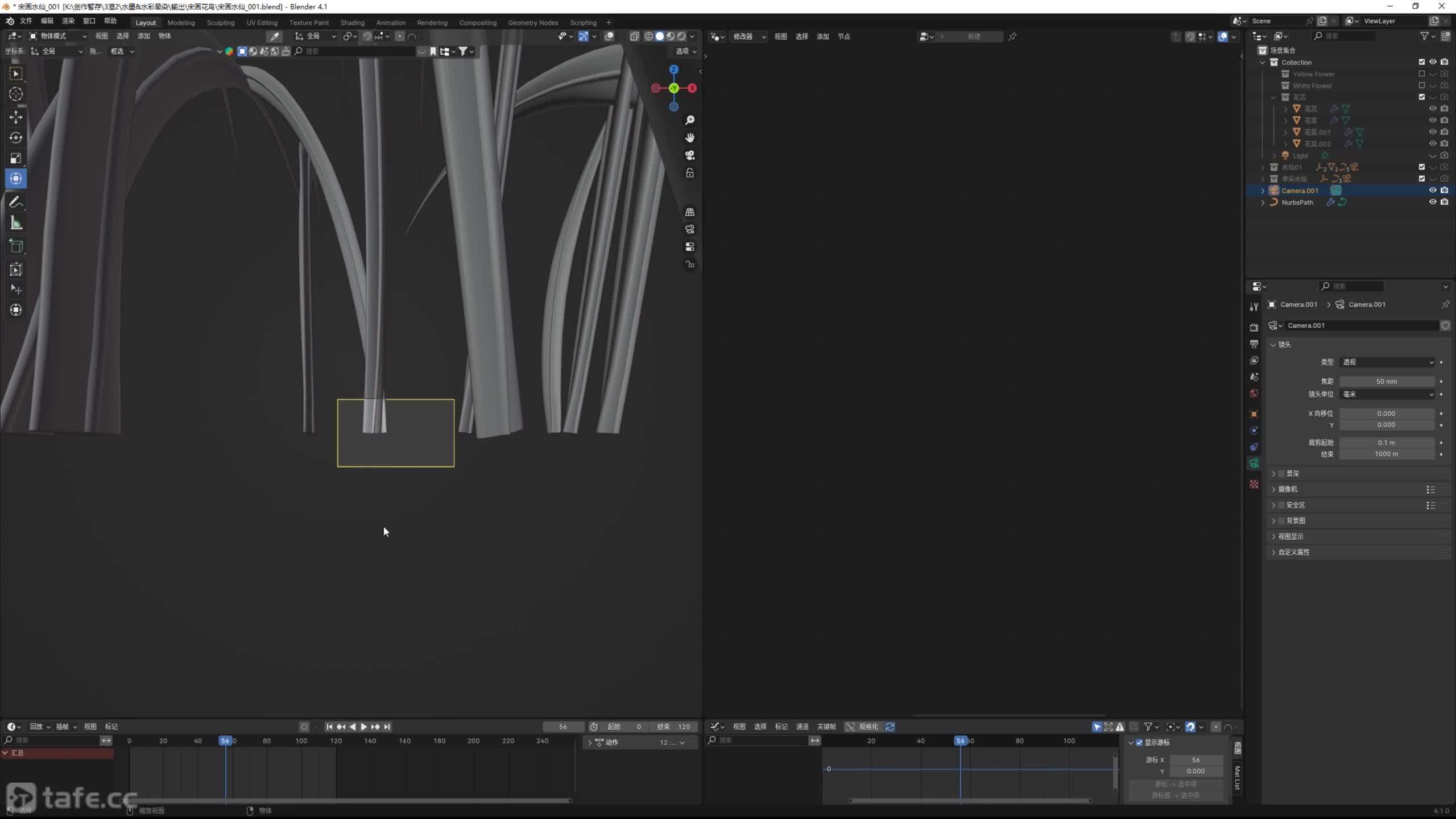Image resolution: width=1456 pixels, height=819 pixels.
Task: Uncheck the Collection exclude checkbox
Action: [x=1422, y=62]
